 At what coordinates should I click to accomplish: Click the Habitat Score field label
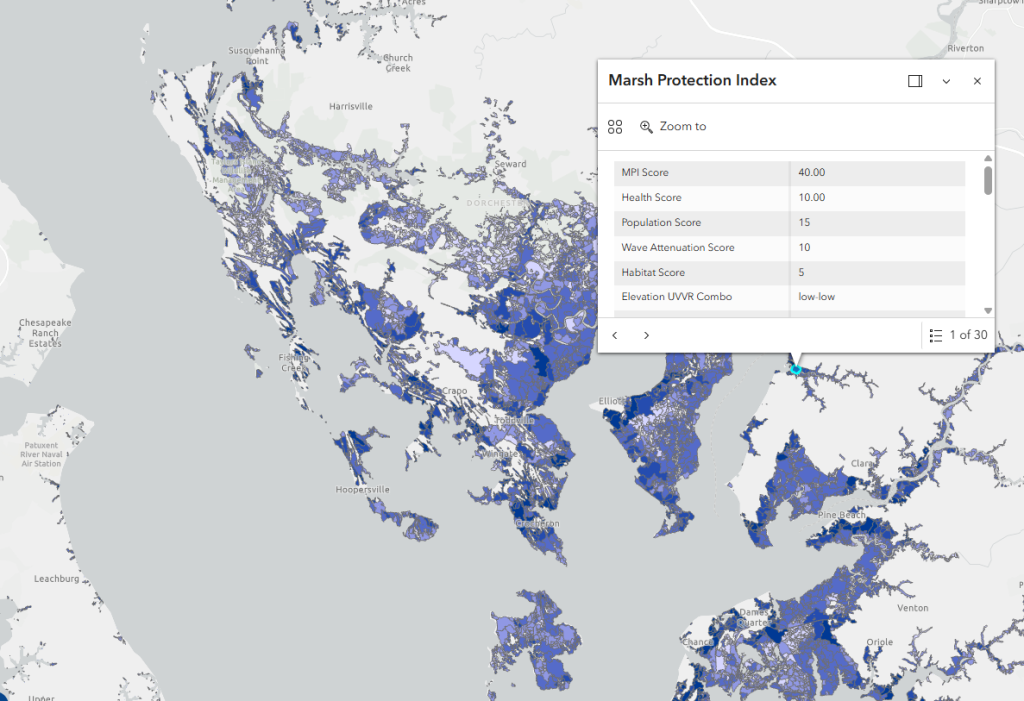pos(653,272)
